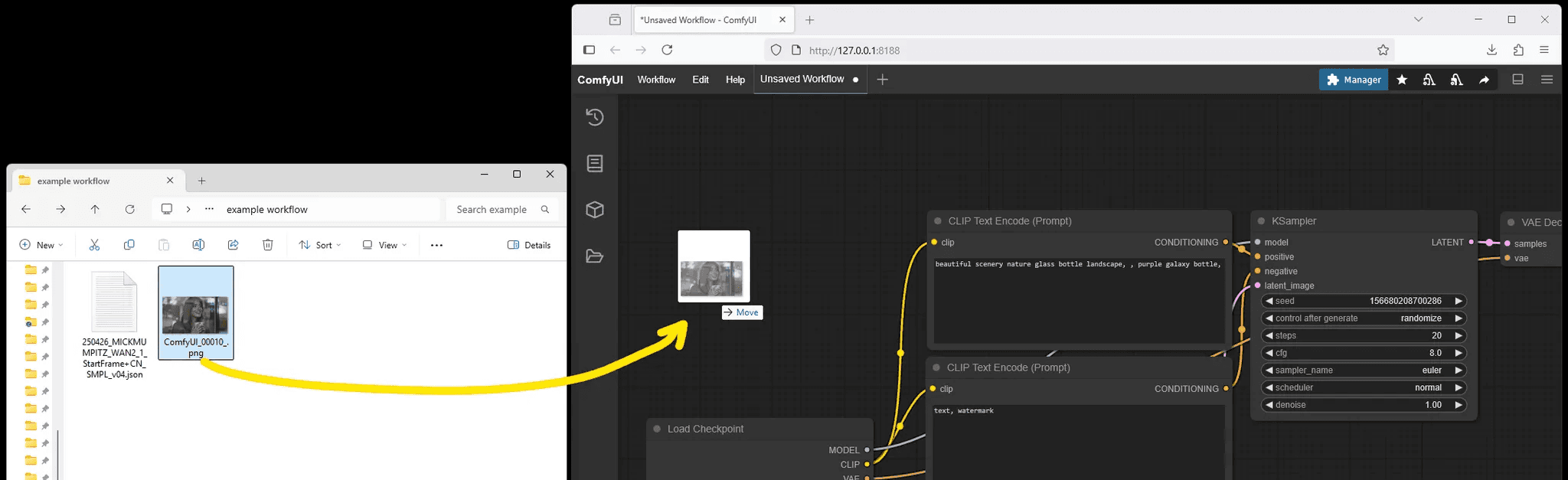The width and height of the screenshot is (1568, 480).
Task: Open the model library cube icon
Action: (x=595, y=210)
